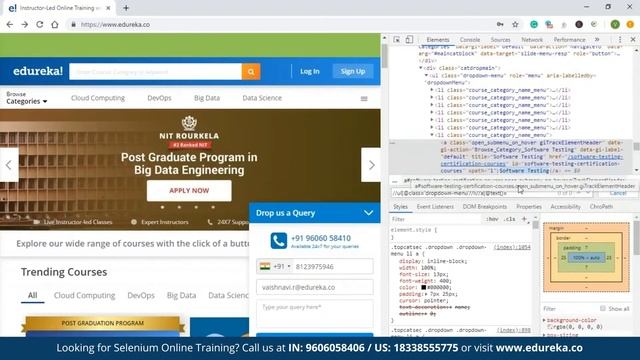The width and height of the screenshot is (640, 360).
Task: Click the orange search button on edureka
Action: point(251,72)
